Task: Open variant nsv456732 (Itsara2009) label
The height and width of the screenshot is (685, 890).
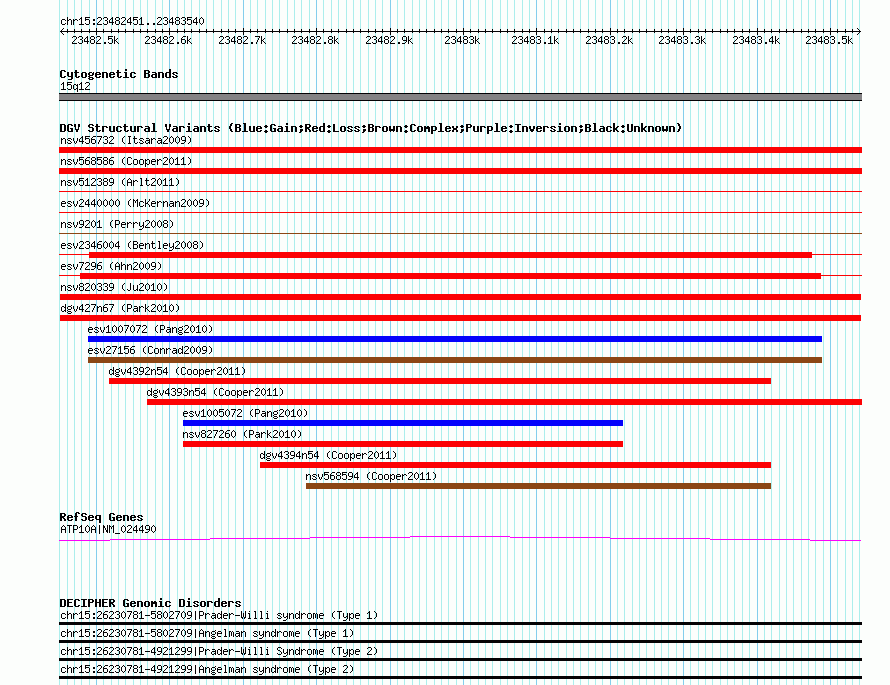Action: click(x=126, y=140)
